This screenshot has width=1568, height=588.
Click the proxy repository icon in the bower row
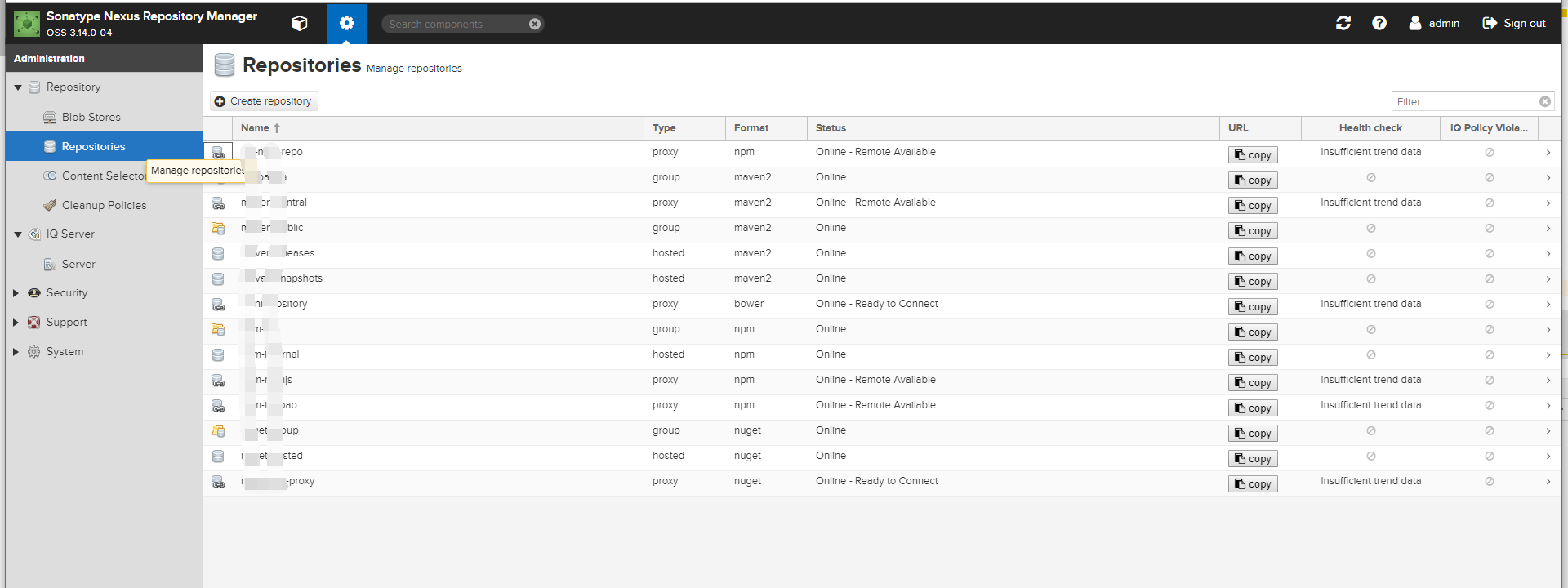tap(218, 305)
